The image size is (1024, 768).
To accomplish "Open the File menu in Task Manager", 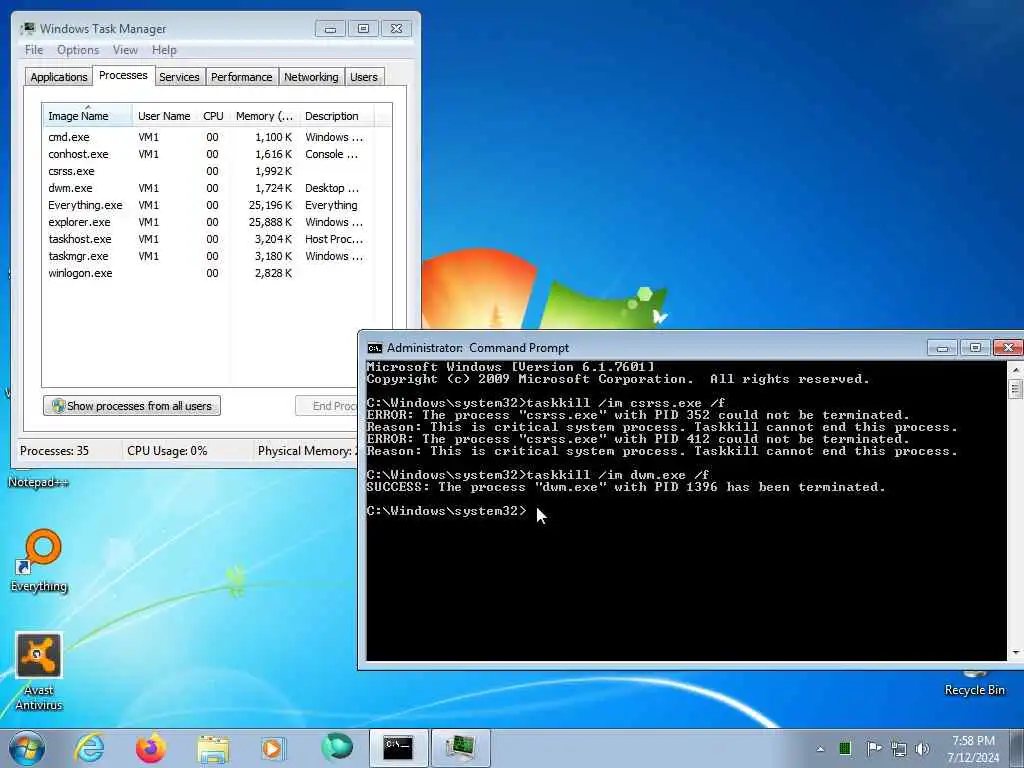I will 34,50.
